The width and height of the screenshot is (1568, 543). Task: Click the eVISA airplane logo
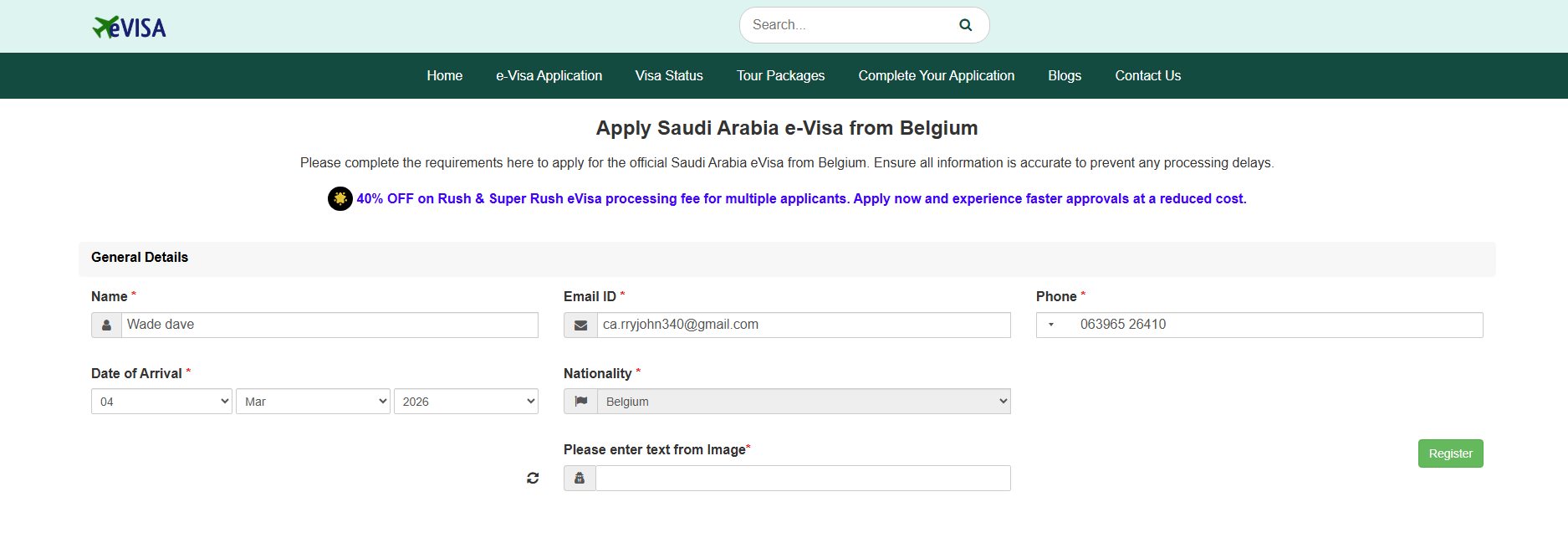click(x=129, y=28)
